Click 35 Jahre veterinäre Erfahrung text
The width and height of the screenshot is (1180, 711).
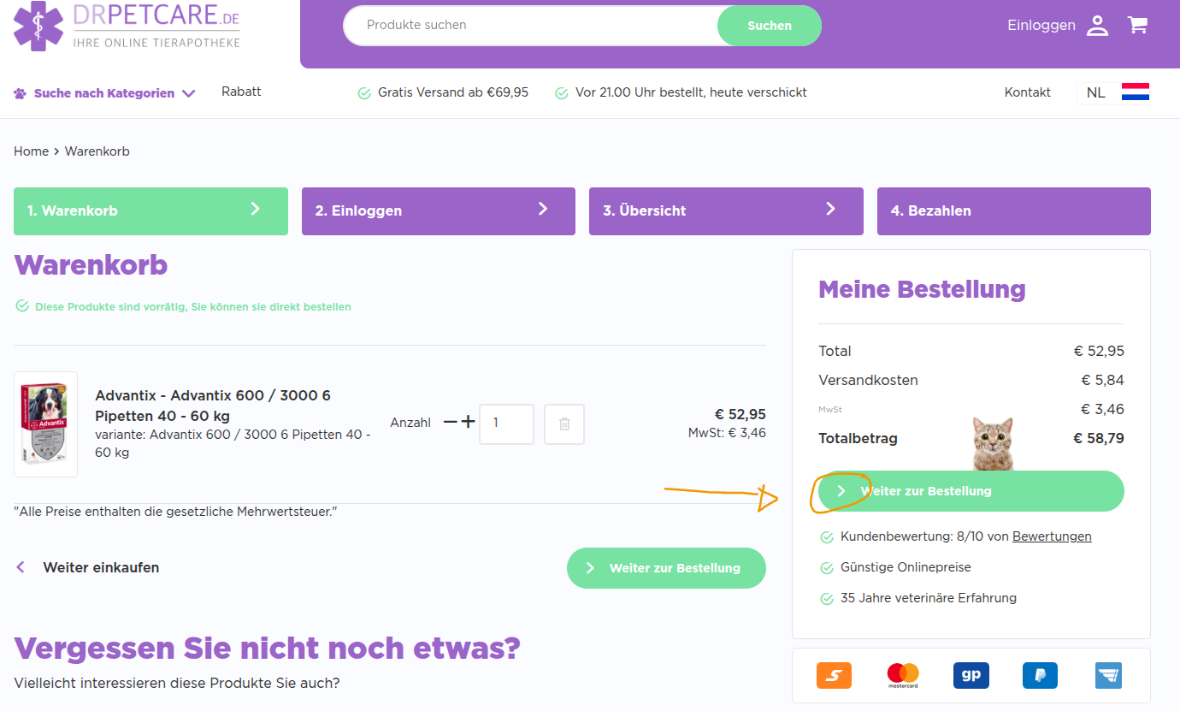(x=928, y=598)
